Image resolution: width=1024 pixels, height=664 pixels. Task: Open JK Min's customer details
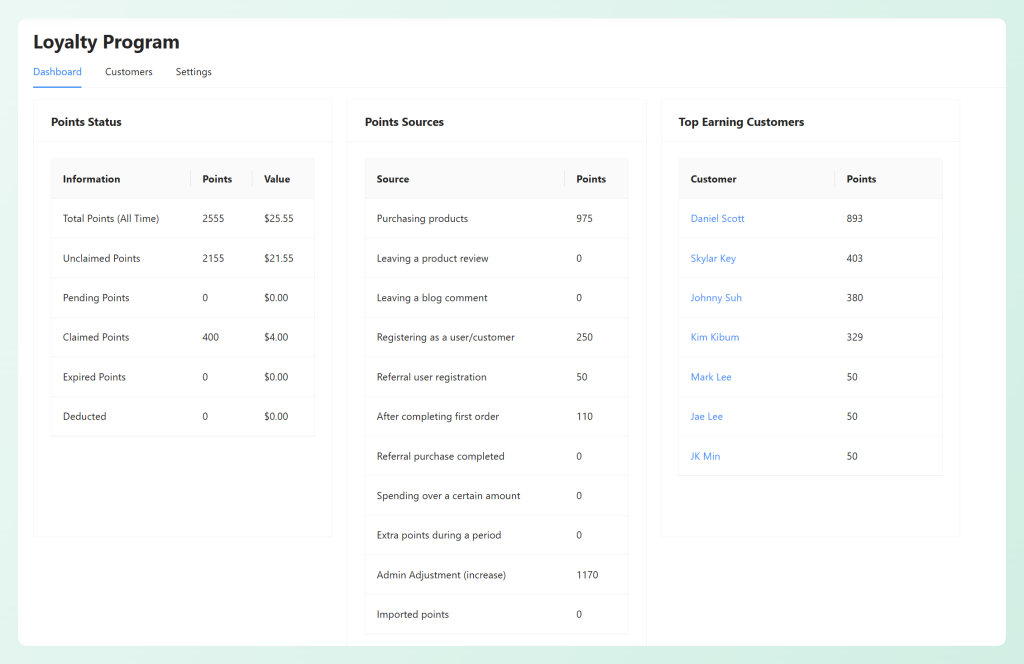point(706,456)
